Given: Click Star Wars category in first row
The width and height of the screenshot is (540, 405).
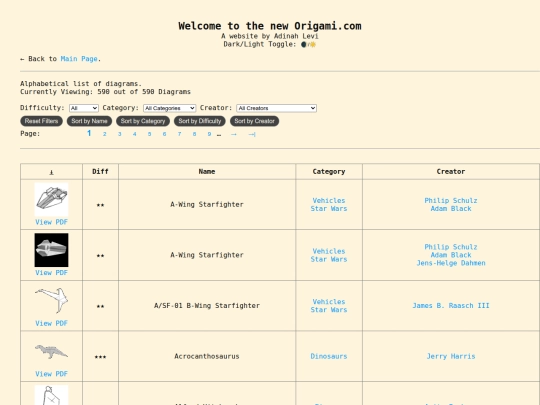Looking at the screenshot, I should point(329,209).
